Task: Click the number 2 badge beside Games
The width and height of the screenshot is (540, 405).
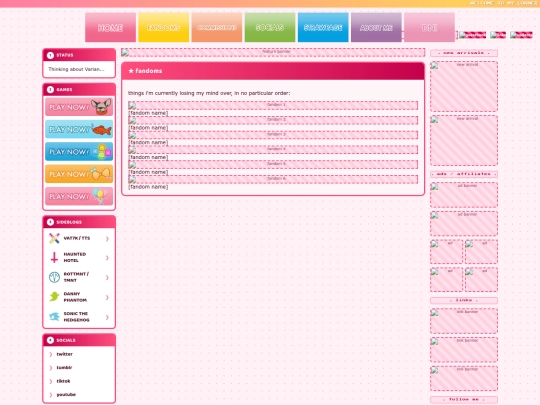Action: pyautogui.click(x=50, y=90)
